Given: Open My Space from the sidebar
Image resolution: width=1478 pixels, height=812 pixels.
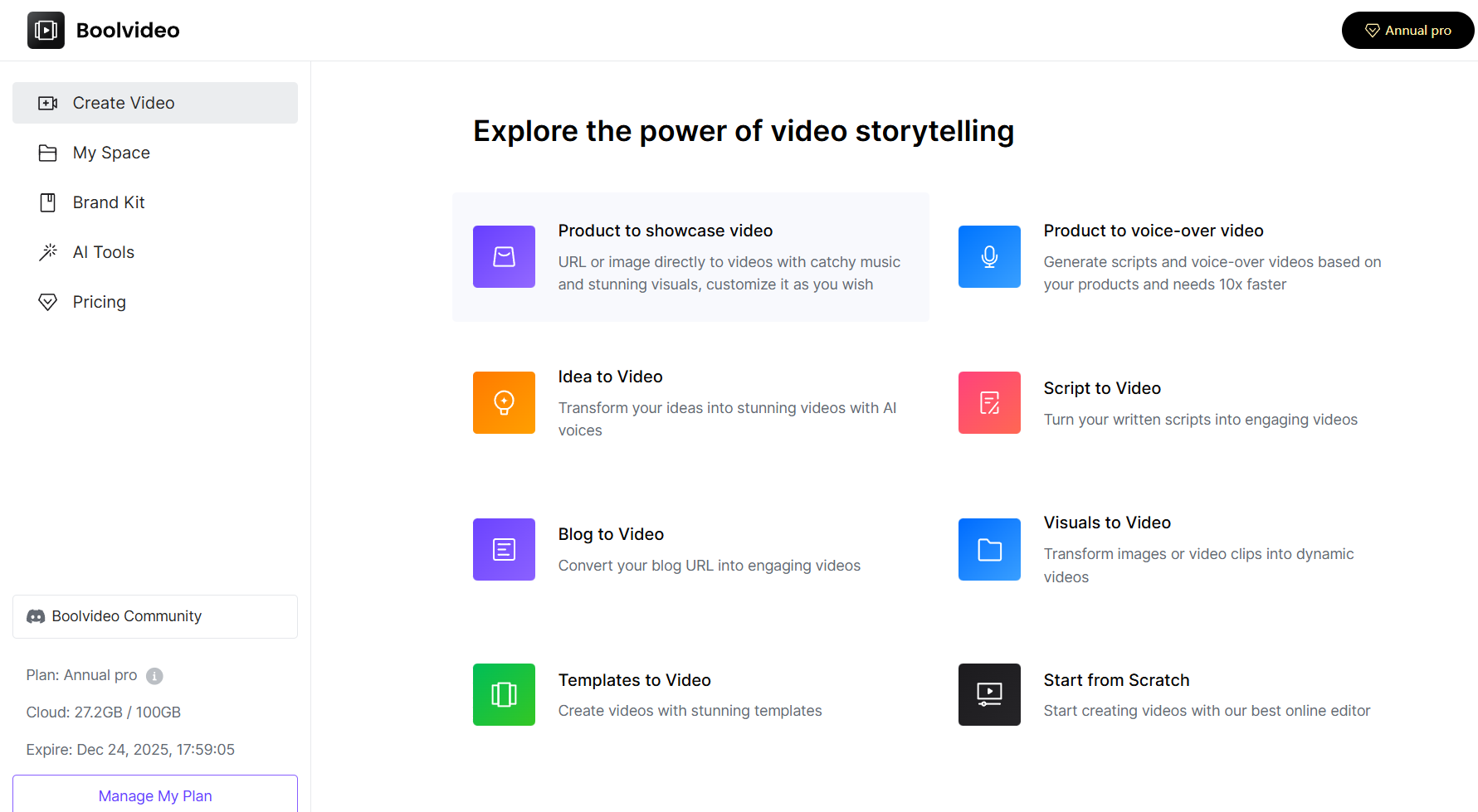Looking at the screenshot, I should click(x=155, y=153).
